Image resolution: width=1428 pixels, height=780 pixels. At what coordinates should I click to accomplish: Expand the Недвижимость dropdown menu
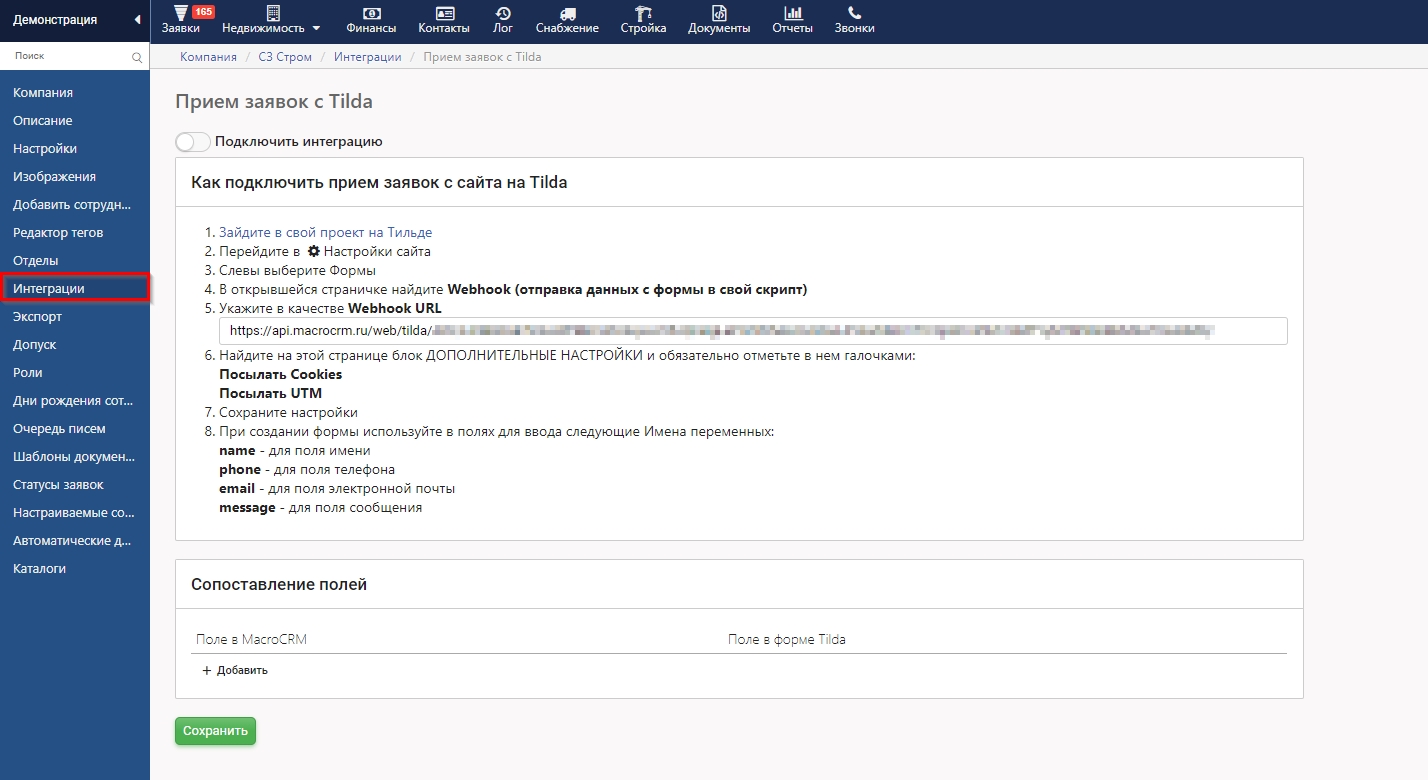click(x=272, y=20)
